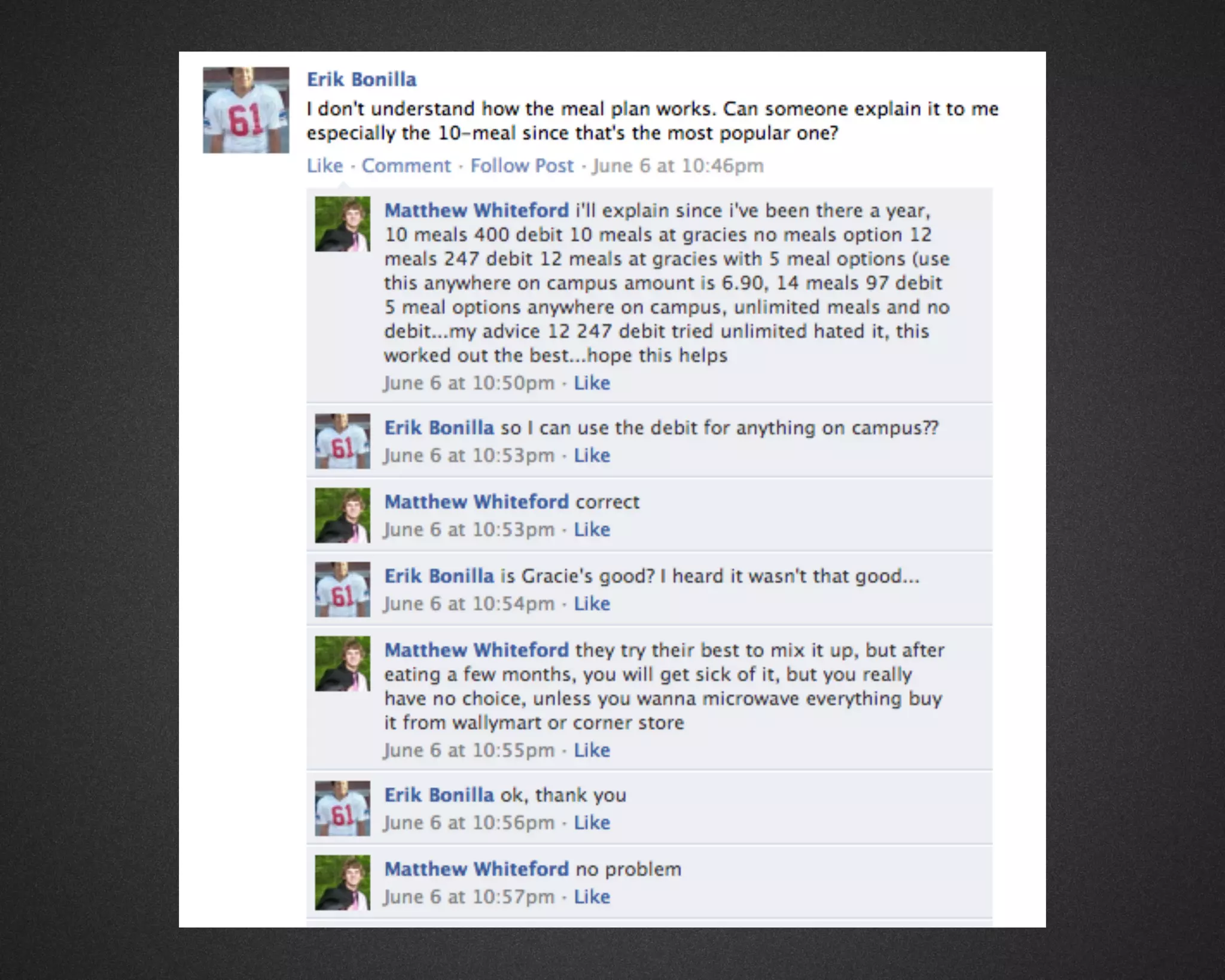Click Erik Bonilla's name on the original post
1225x980 pixels.
361,80
